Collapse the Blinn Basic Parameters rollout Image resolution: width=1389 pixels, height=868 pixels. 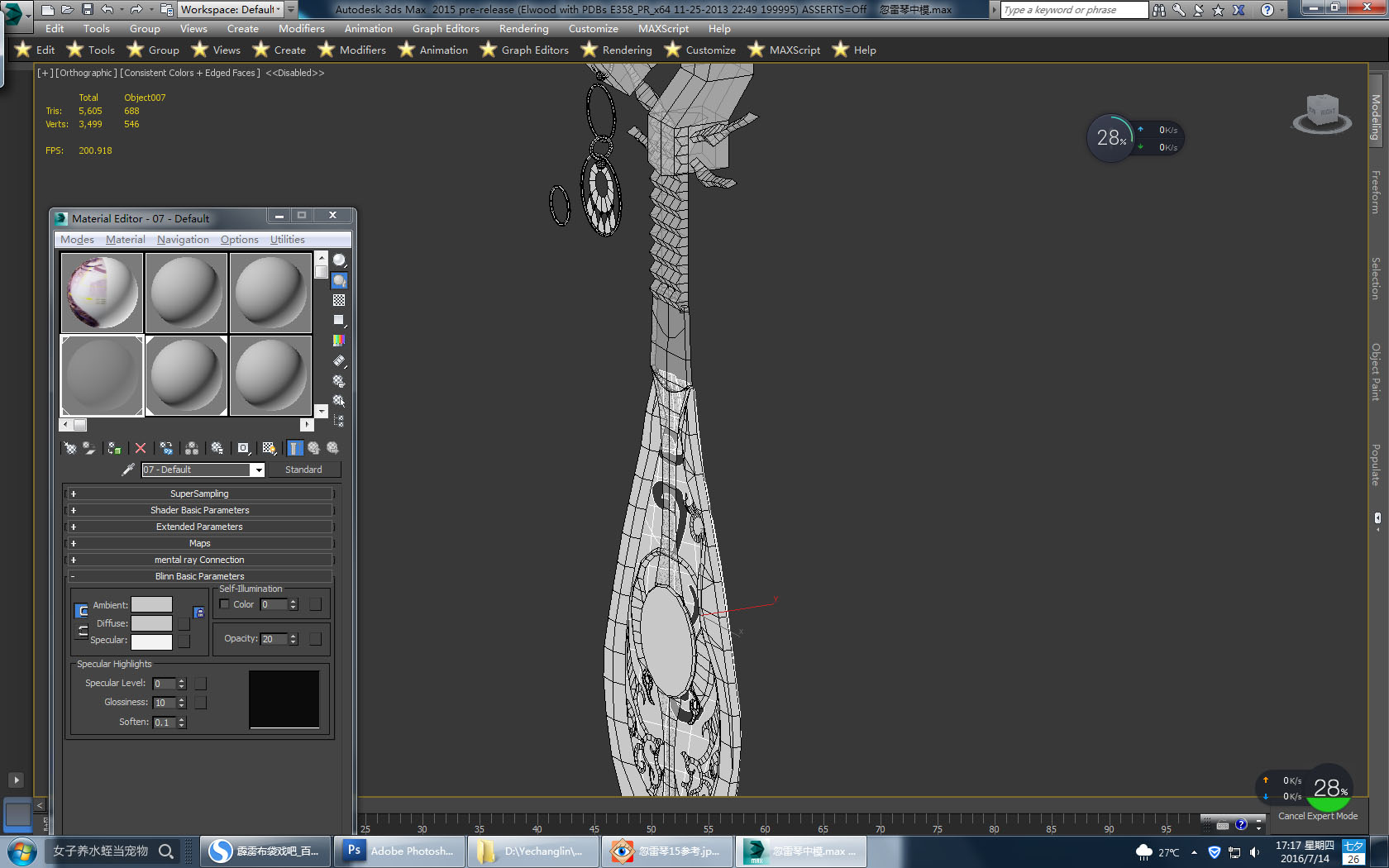pos(199,576)
